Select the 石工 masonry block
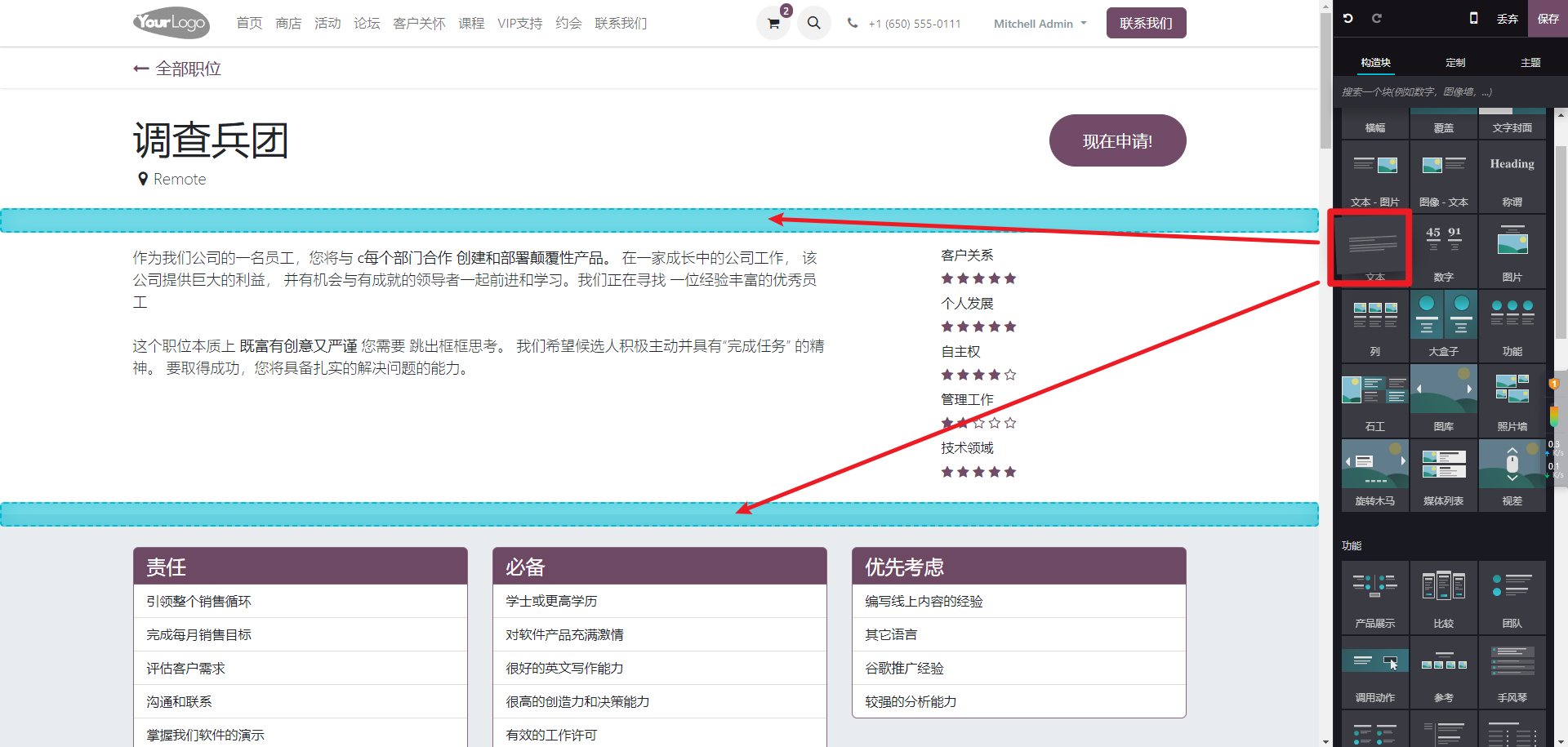This screenshot has width=1568, height=747. click(x=1375, y=401)
